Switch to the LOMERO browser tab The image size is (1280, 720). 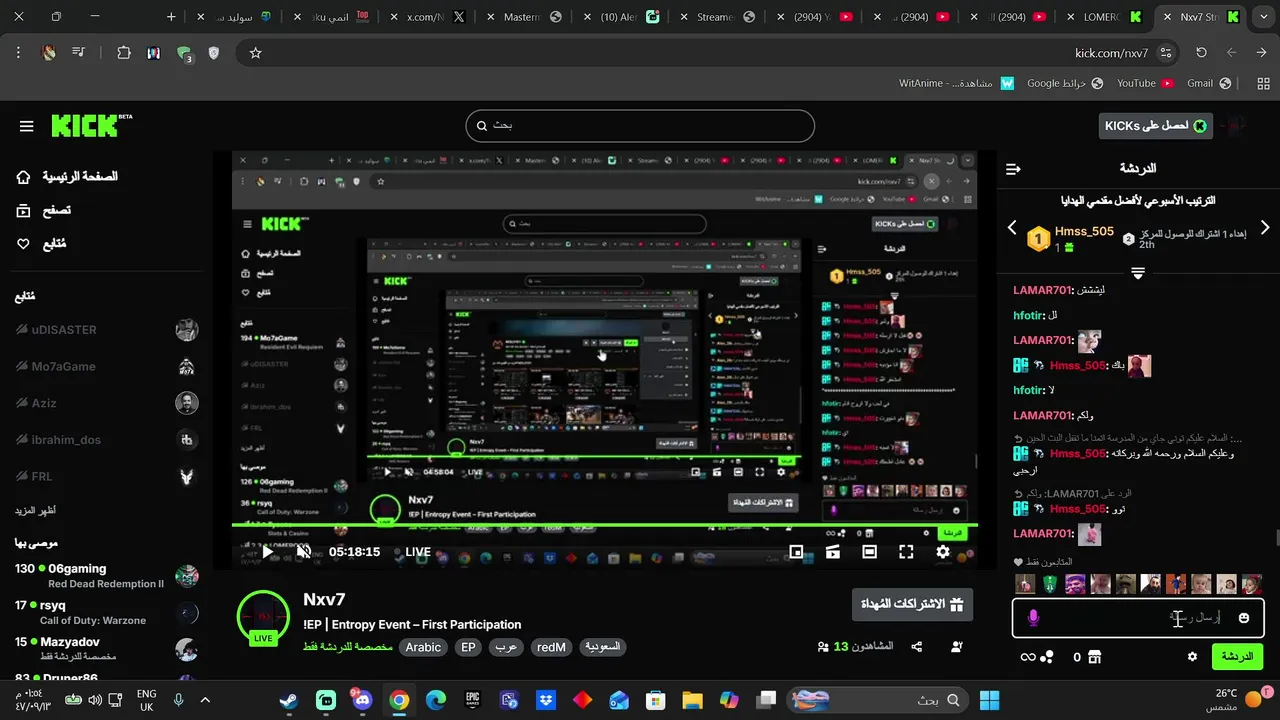coord(1105,17)
